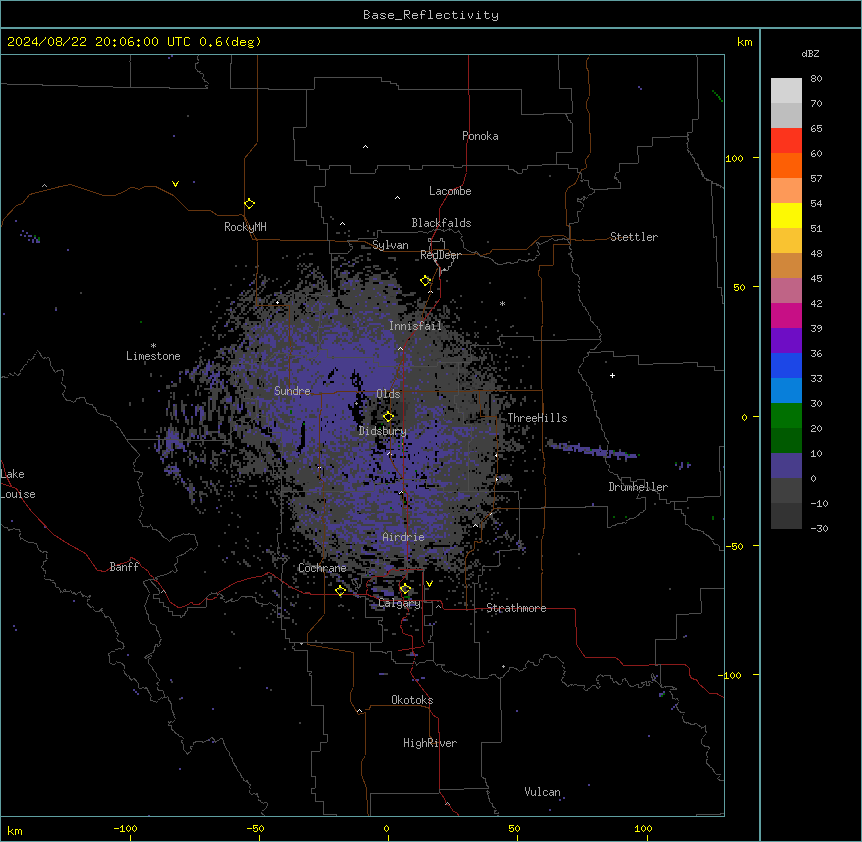Click the Banff label

click(x=124, y=567)
